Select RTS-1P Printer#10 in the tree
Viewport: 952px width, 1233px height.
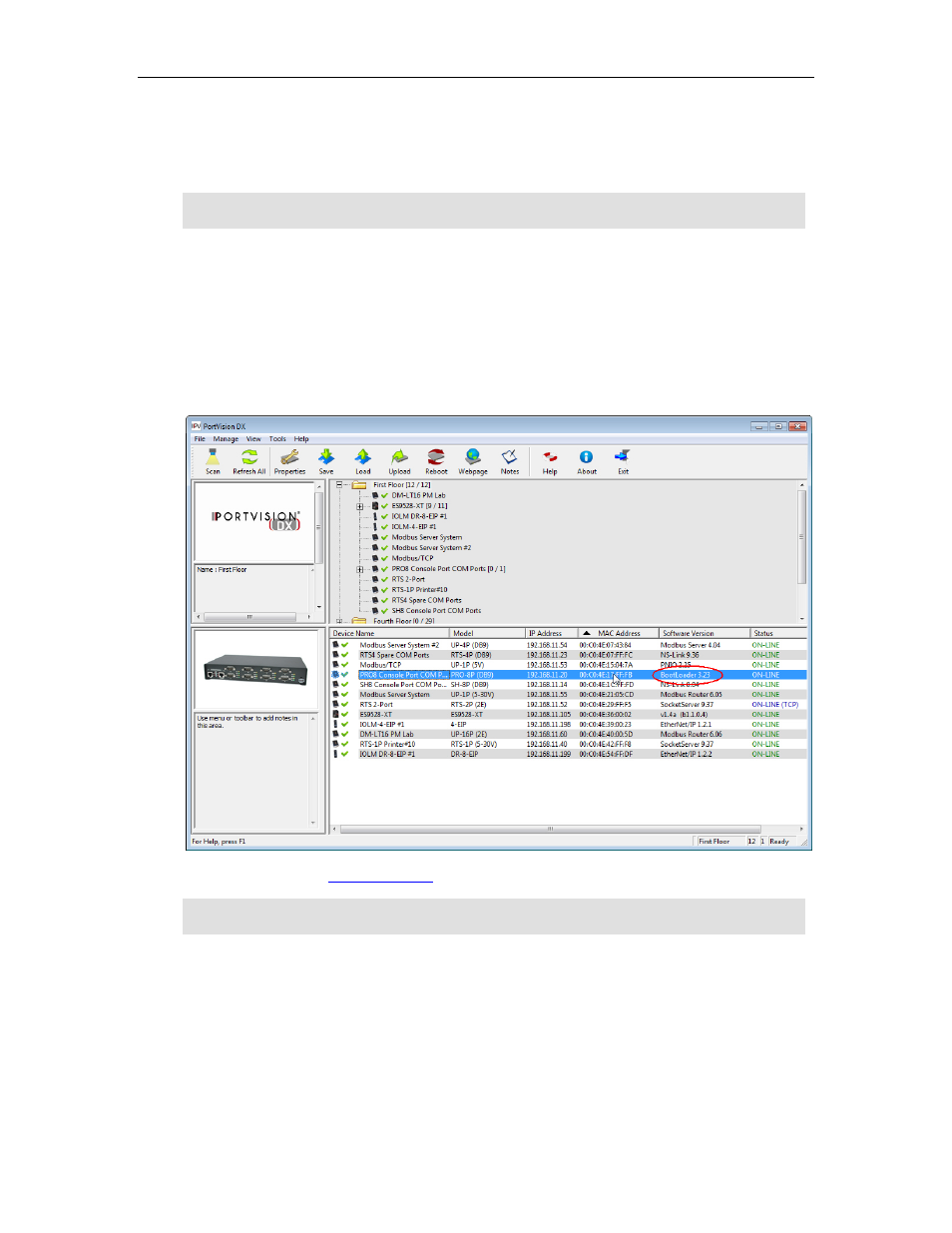419,590
